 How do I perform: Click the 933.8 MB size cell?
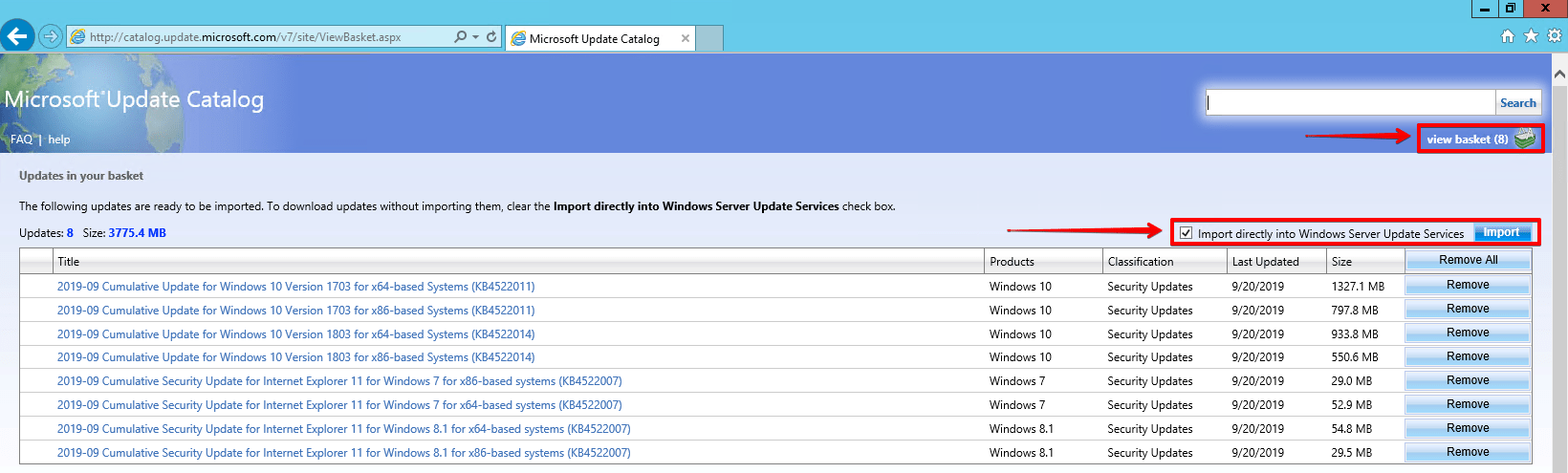click(x=1355, y=333)
